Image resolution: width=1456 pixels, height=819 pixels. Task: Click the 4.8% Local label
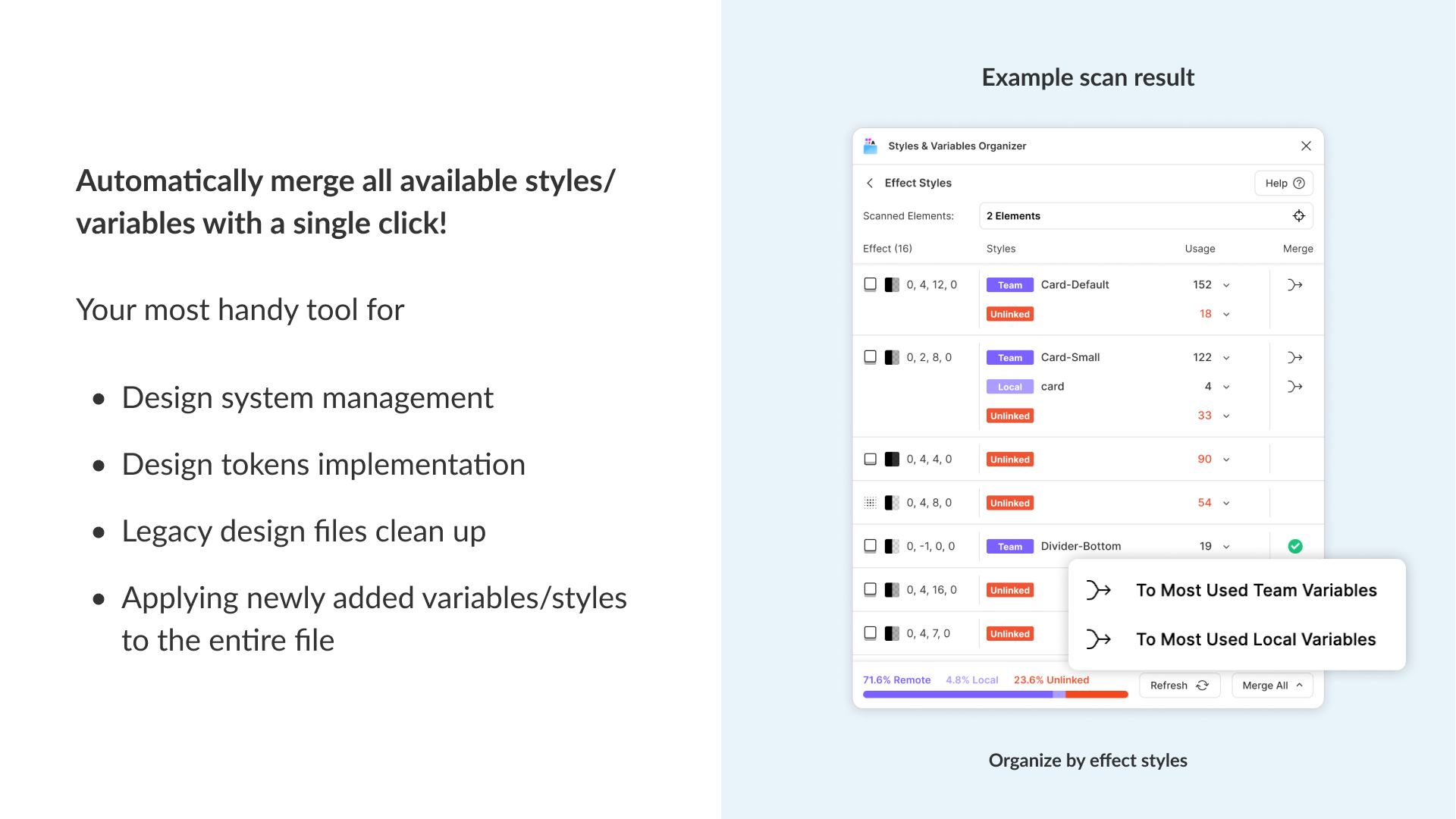971,680
